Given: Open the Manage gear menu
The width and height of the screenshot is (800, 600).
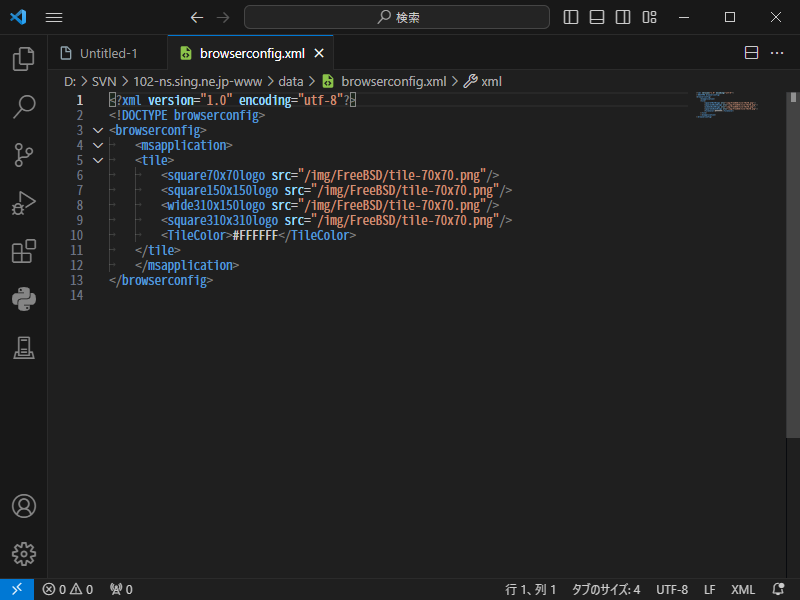Looking at the screenshot, I should (23, 554).
